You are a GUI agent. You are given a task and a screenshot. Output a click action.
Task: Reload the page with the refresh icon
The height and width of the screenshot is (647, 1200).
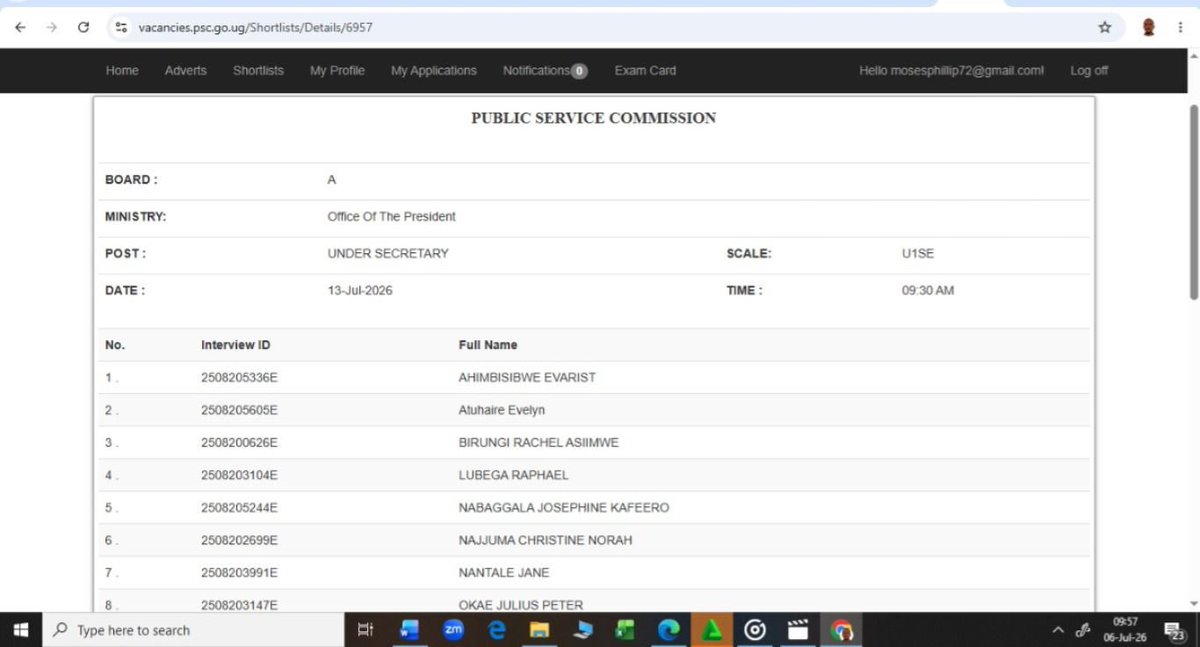(x=83, y=28)
